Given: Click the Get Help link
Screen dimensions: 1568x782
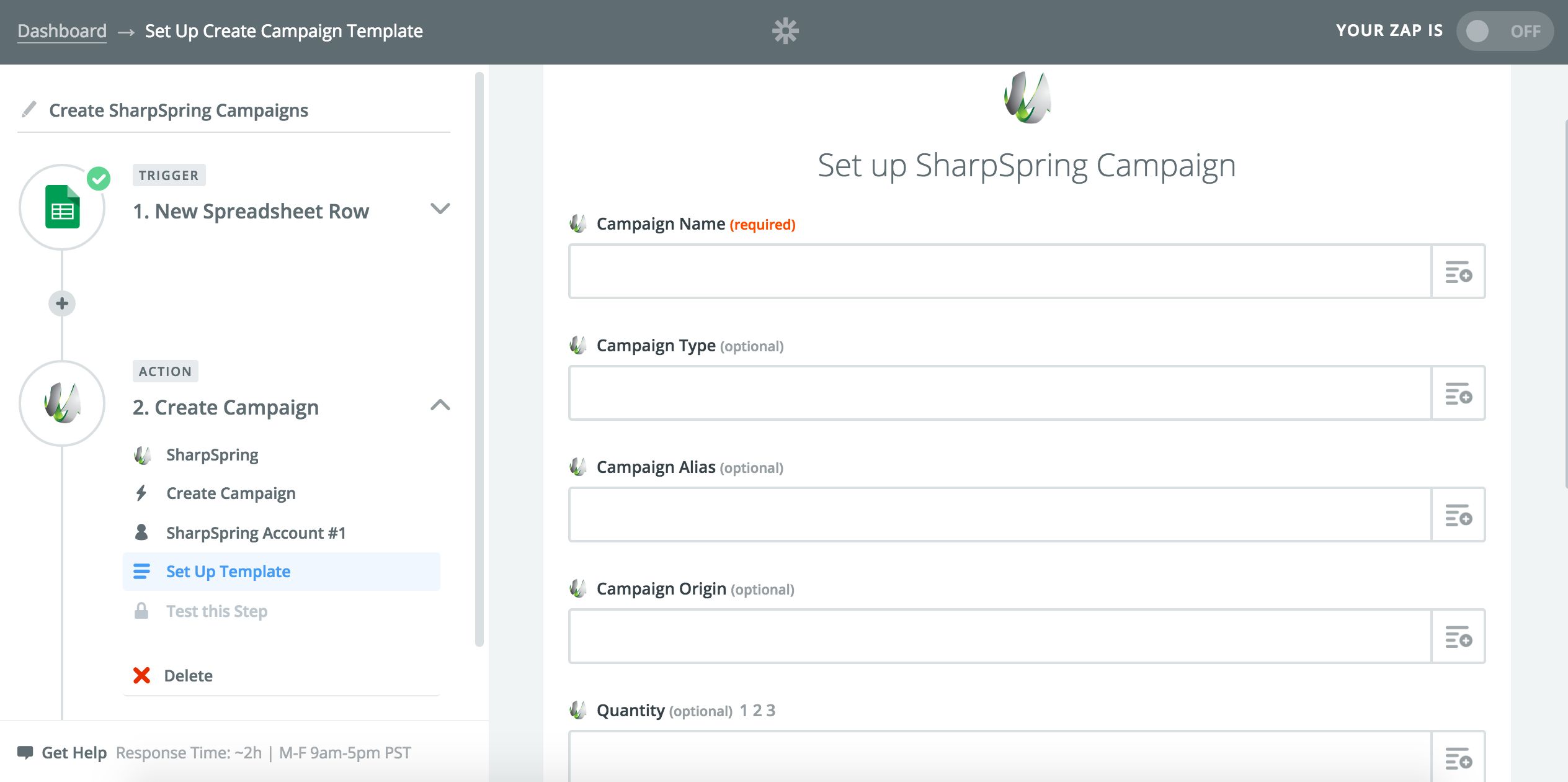Looking at the screenshot, I should tap(74, 752).
